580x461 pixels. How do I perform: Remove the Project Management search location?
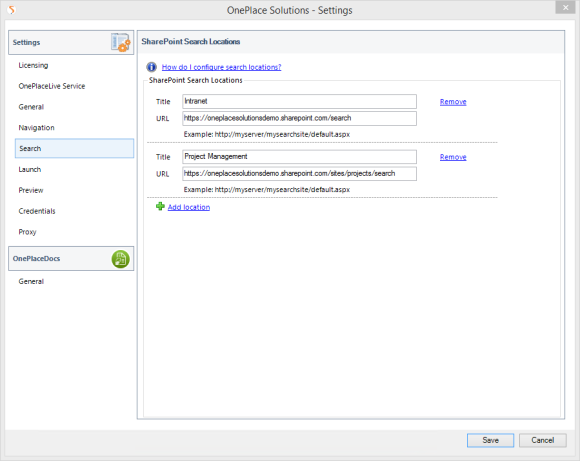(453, 157)
